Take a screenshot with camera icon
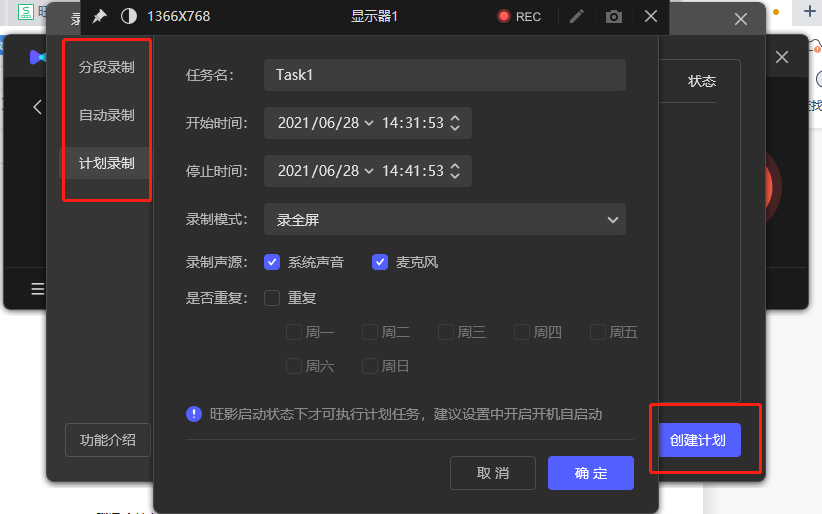Viewport: 822px width, 514px height. (613, 17)
